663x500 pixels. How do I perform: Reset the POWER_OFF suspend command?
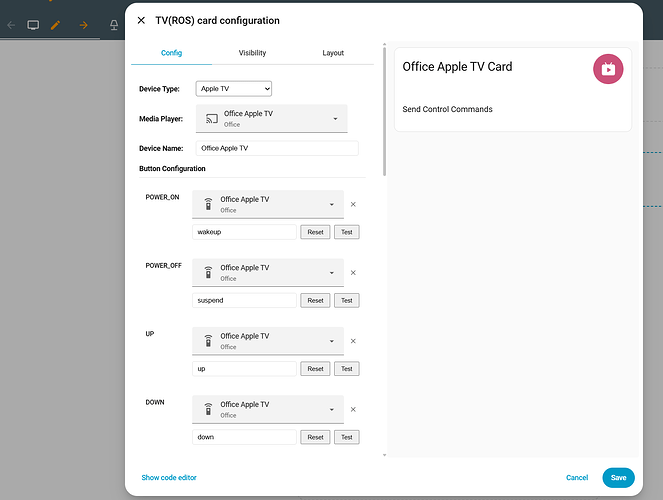click(x=315, y=301)
